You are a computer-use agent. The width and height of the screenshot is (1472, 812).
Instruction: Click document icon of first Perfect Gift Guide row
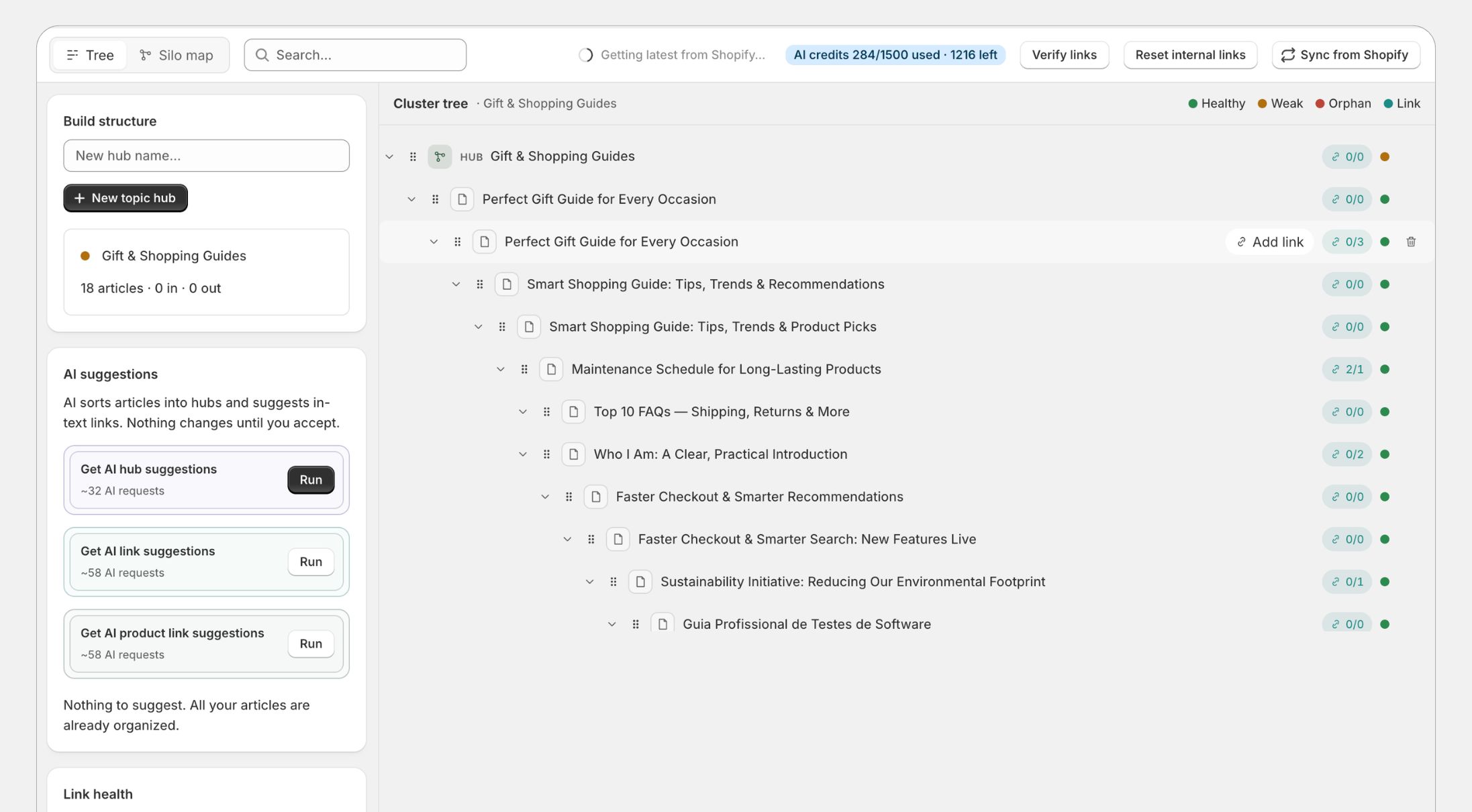click(x=462, y=199)
